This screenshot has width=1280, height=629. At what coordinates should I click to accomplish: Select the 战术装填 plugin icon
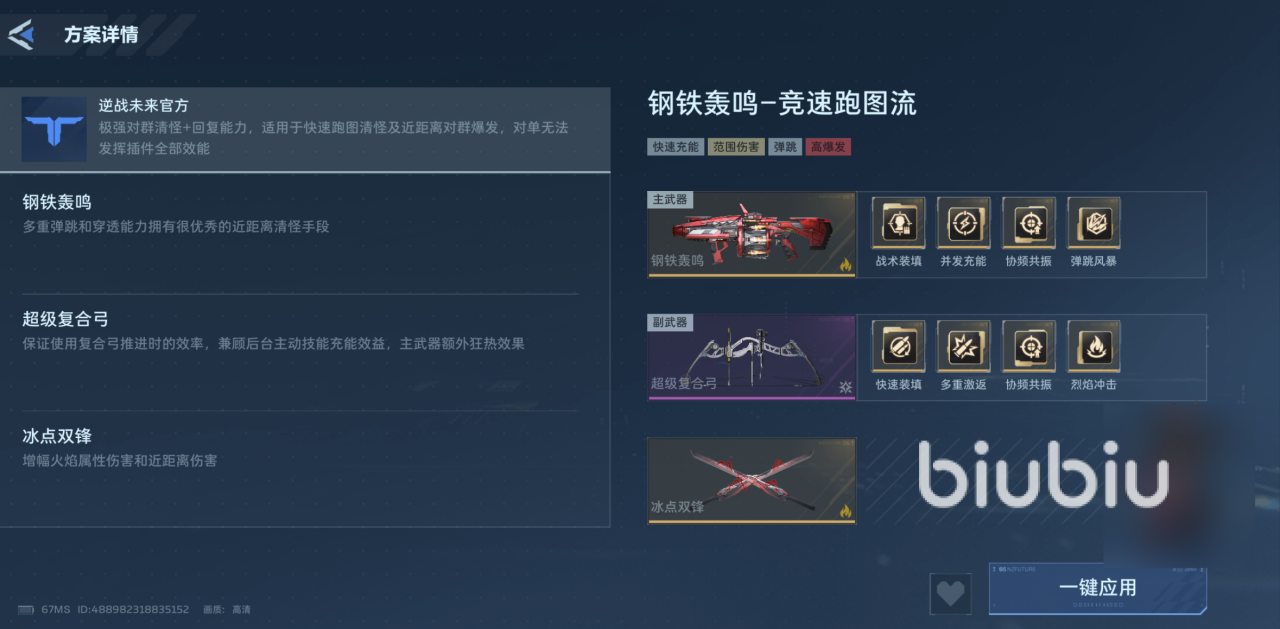[x=898, y=223]
